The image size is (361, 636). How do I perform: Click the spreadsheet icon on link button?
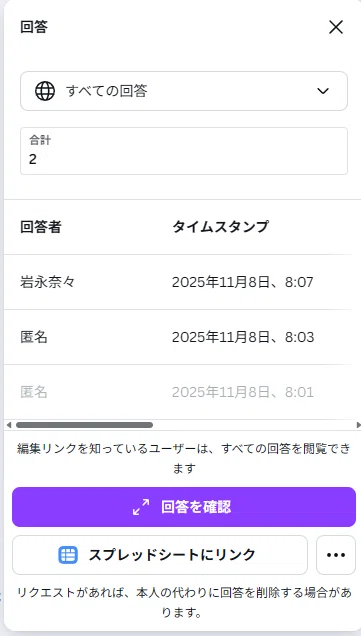68,555
